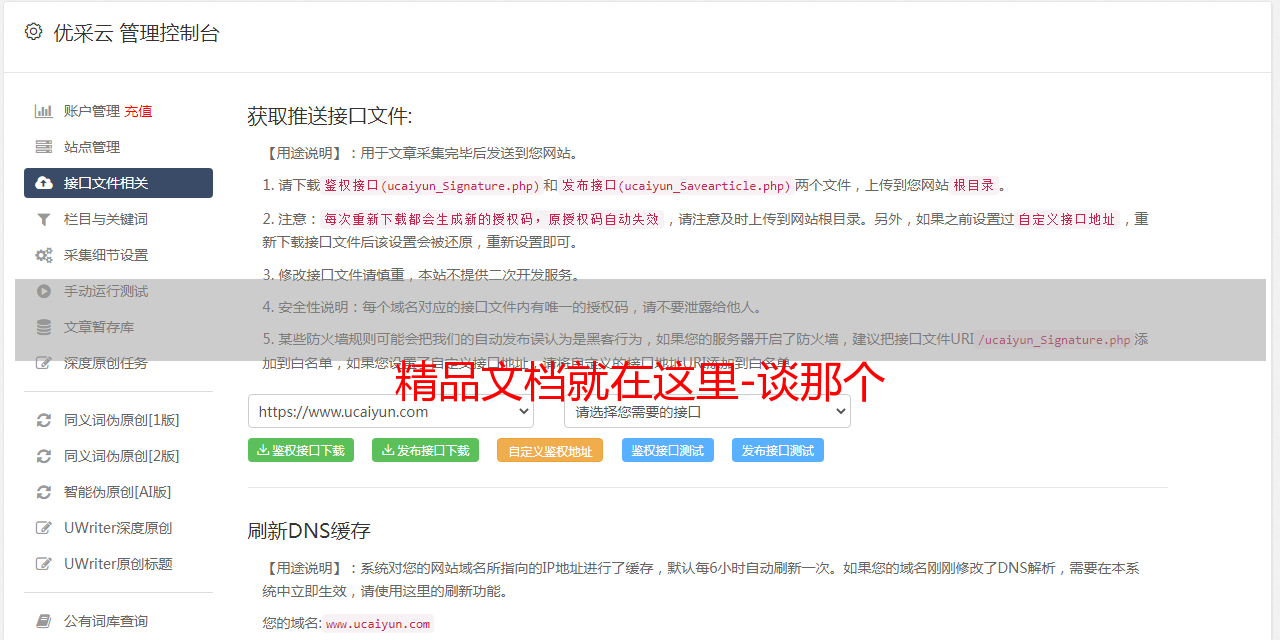Click the filter funnel icon beside 栏目与关键词
This screenshot has width=1280, height=640.
click(44, 219)
